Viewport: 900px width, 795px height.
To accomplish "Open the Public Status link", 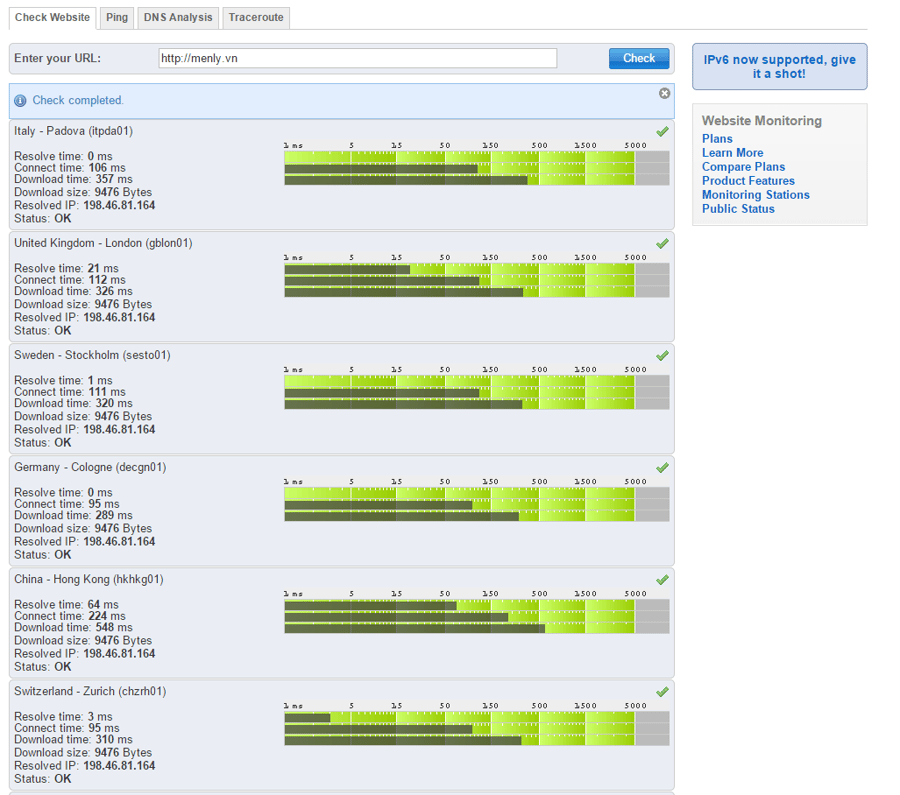I will pos(738,209).
